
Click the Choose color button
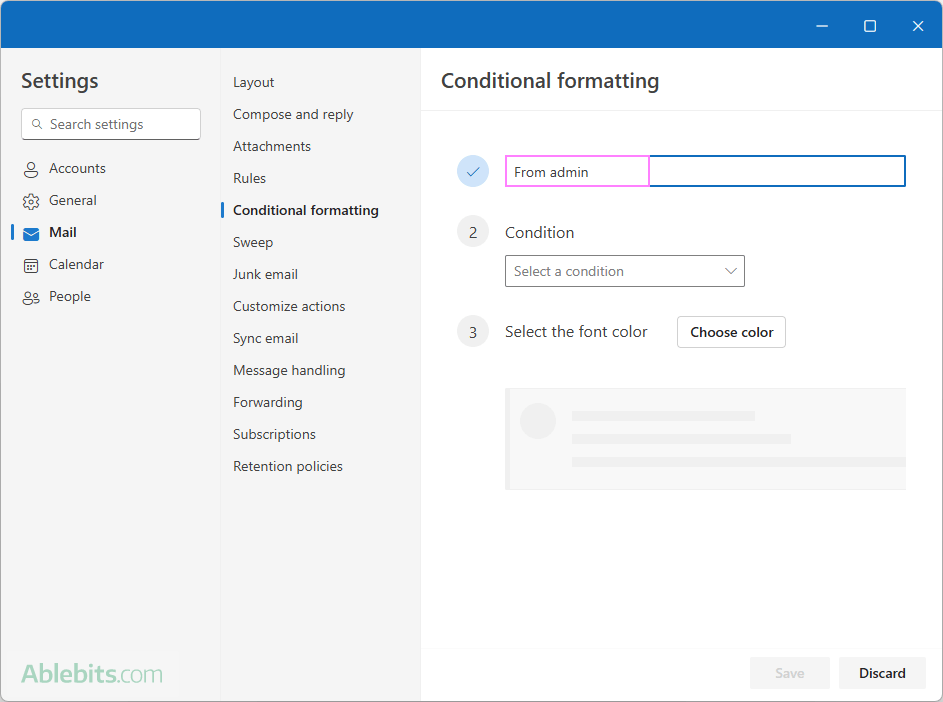tap(731, 331)
